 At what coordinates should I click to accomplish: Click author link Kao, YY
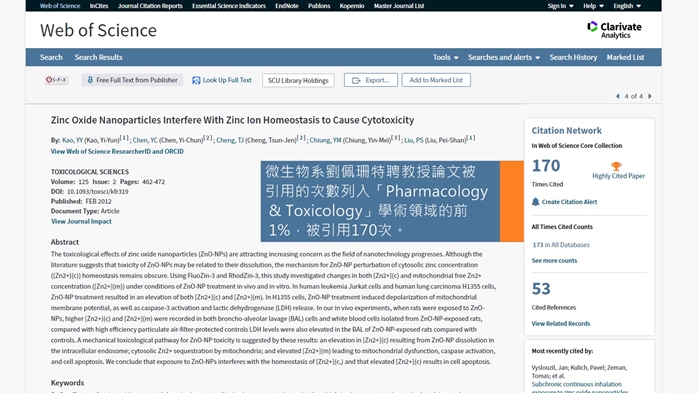click(x=72, y=140)
